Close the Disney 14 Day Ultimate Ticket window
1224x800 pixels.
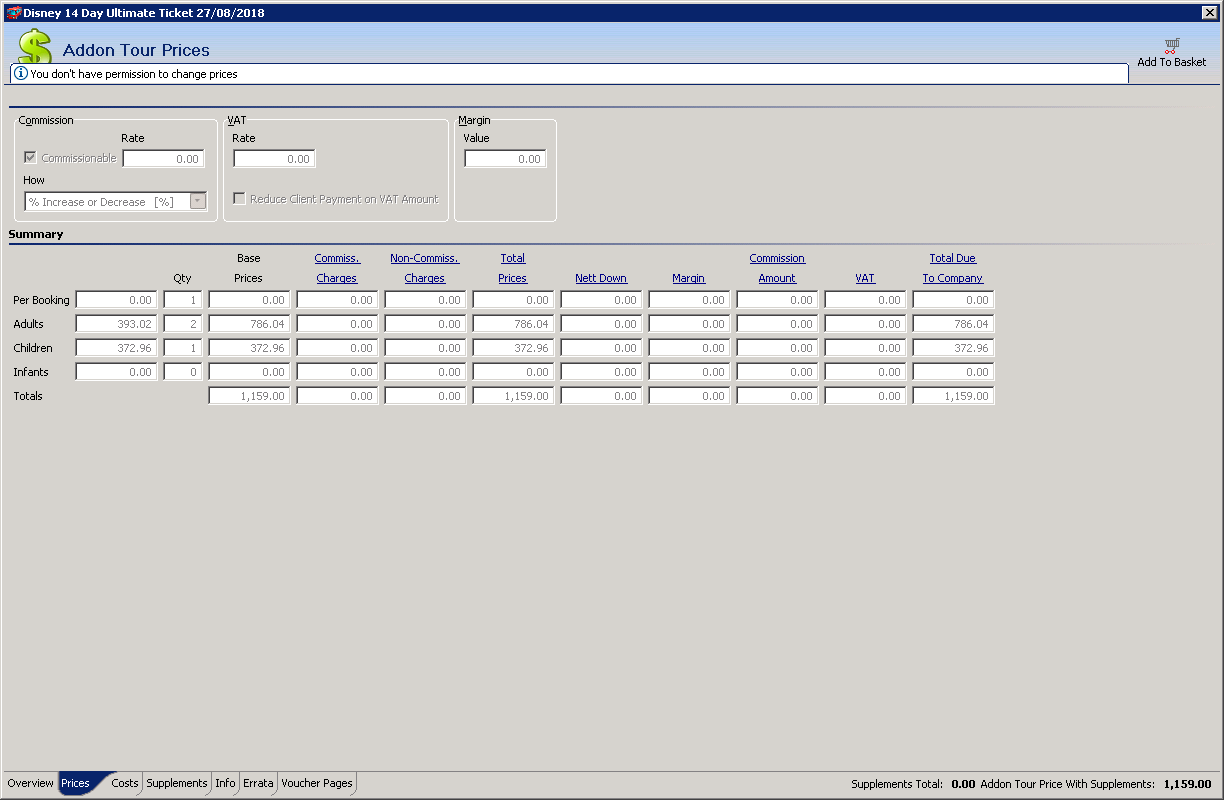[1209, 12]
